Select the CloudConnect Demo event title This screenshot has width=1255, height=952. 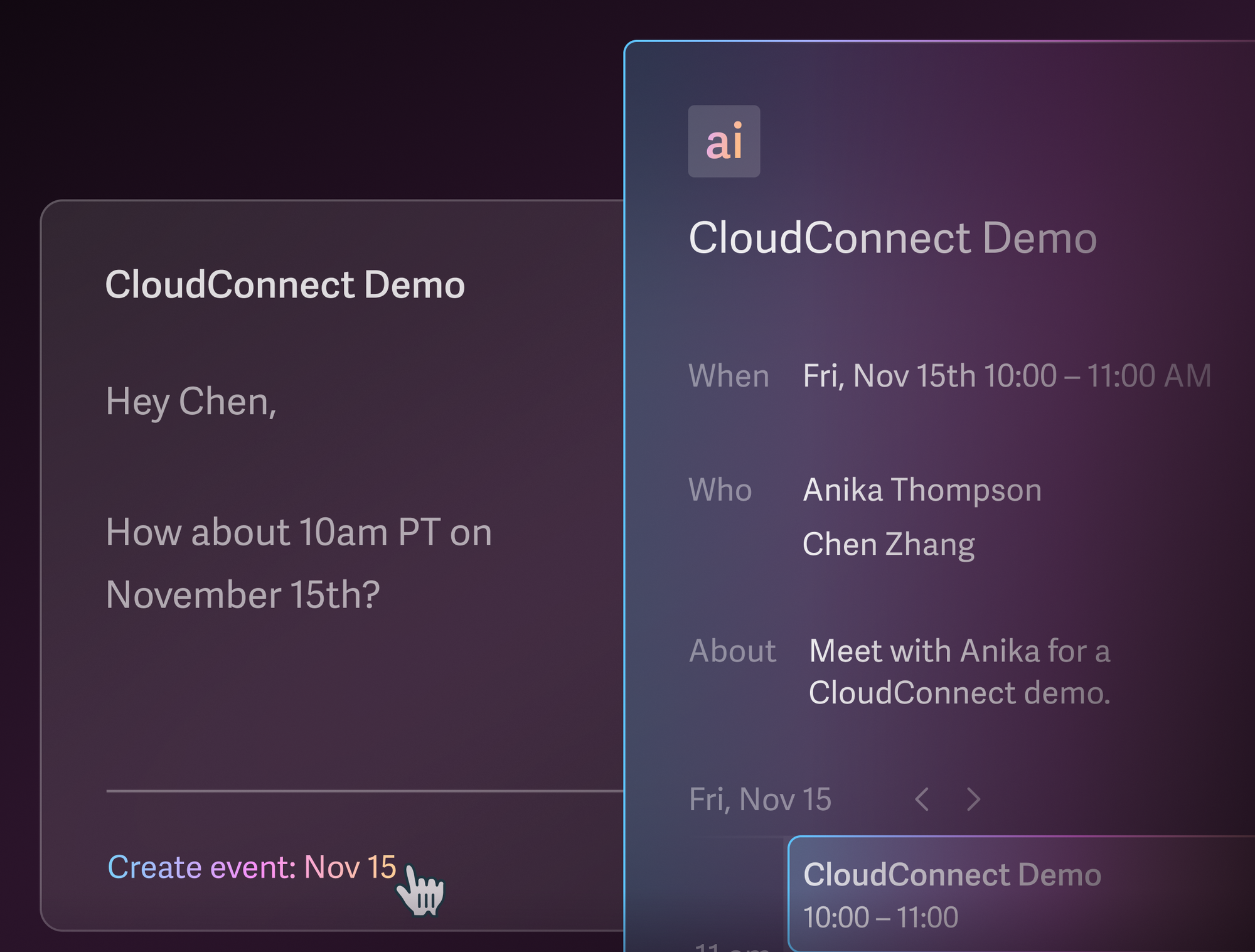point(892,238)
